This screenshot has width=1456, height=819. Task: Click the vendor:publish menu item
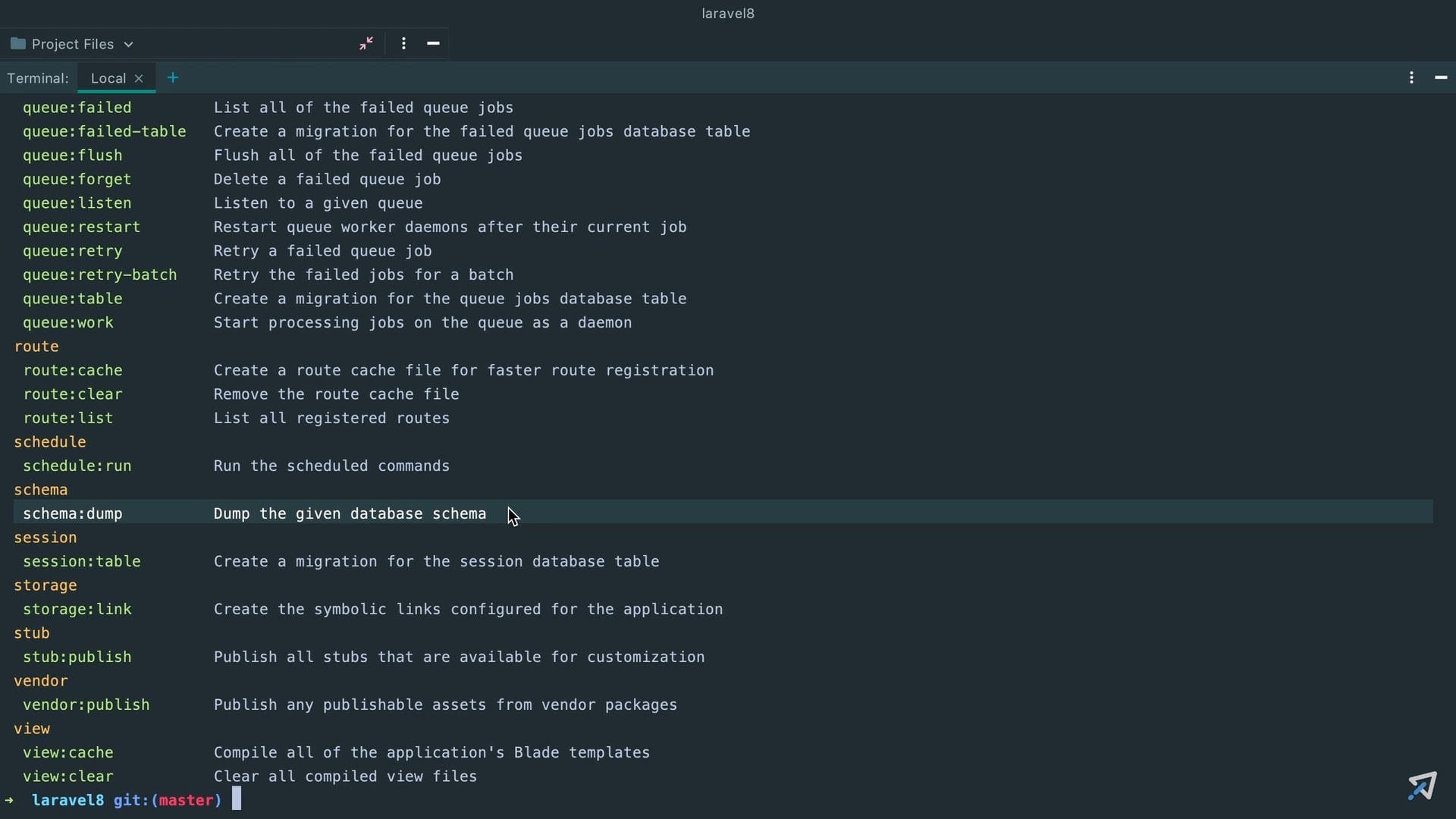click(86, 704)
